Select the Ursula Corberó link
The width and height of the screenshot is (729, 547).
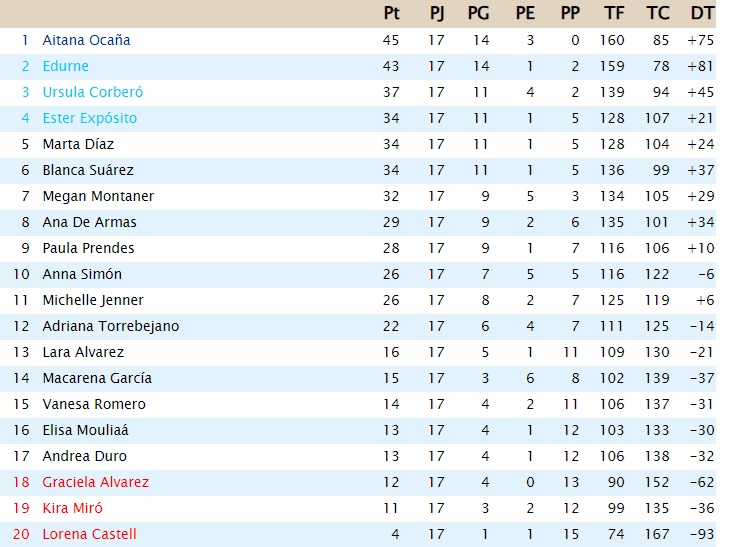click(92, 92)
